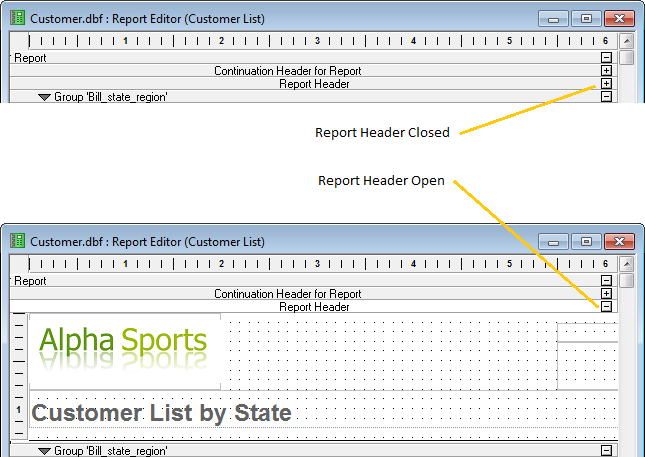
Task: Click the horizontal ruler at mark 3 in top window
Action: [317, 41]
